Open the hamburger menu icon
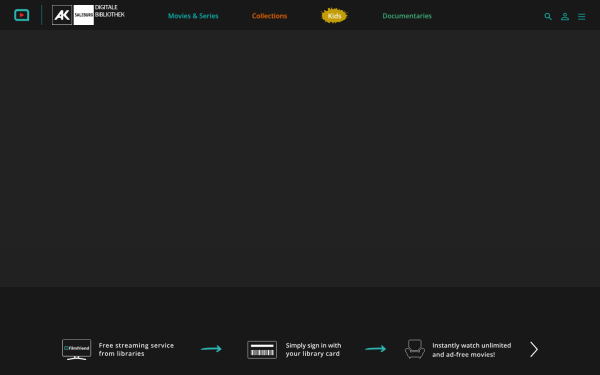The image size is (600, 375). (582, 16)
